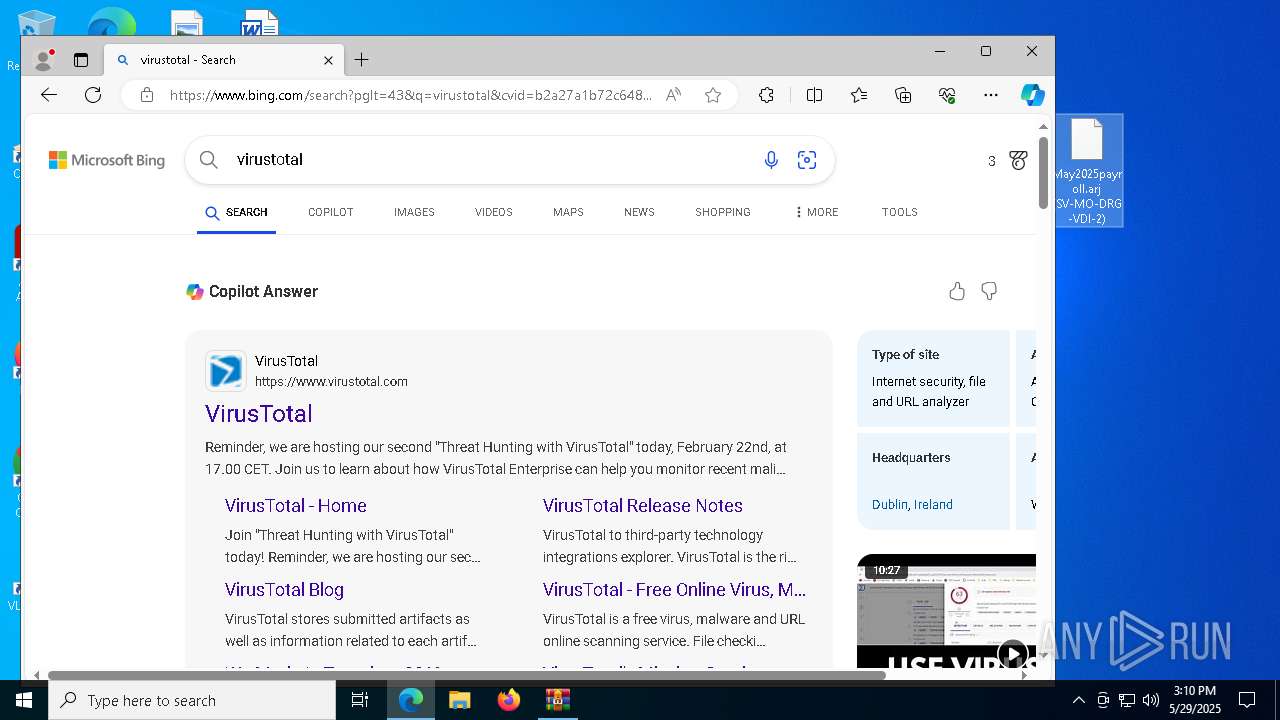Open the TOOLS option
The image size is (1280, 720).
point(900,212)
